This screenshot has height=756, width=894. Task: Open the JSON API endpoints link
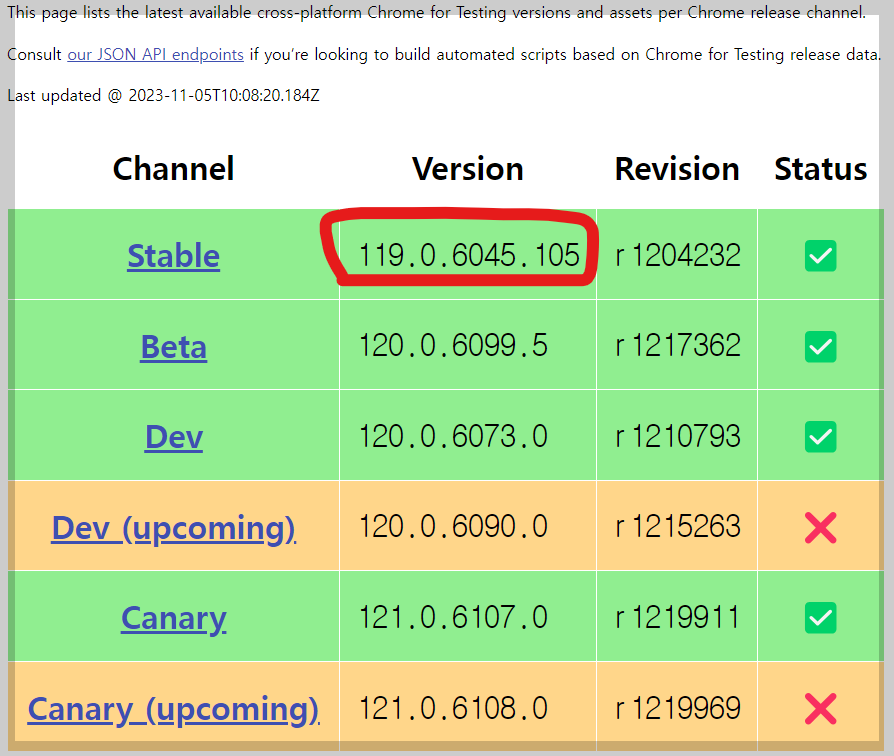156,55
